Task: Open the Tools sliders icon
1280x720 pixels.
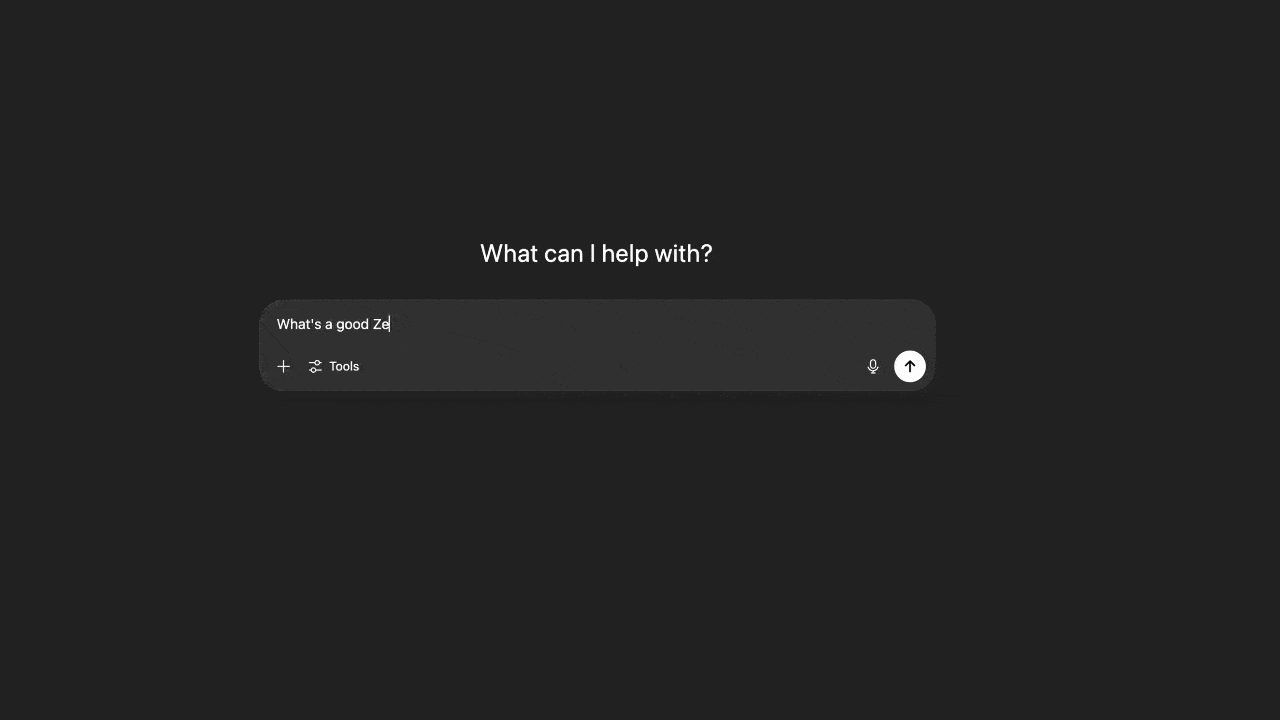Action: pos(315,367)
